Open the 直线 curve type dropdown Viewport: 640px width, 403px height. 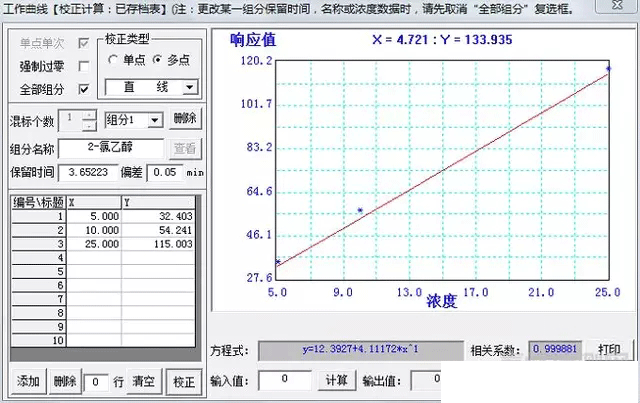pos(189,88)
